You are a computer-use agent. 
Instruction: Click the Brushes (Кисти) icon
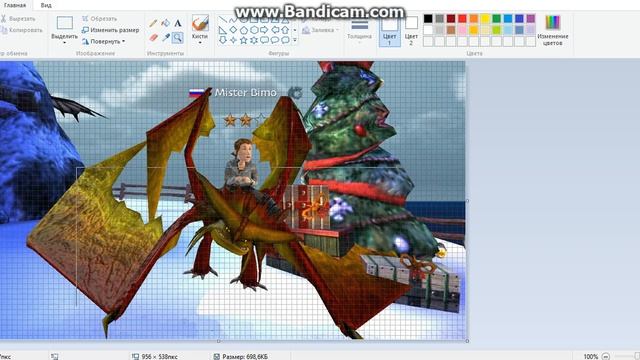[200, 23]
